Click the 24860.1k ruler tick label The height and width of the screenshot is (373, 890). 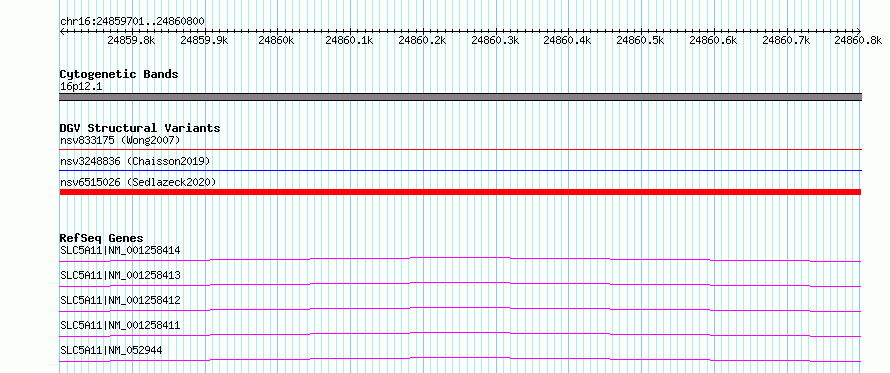349,40
